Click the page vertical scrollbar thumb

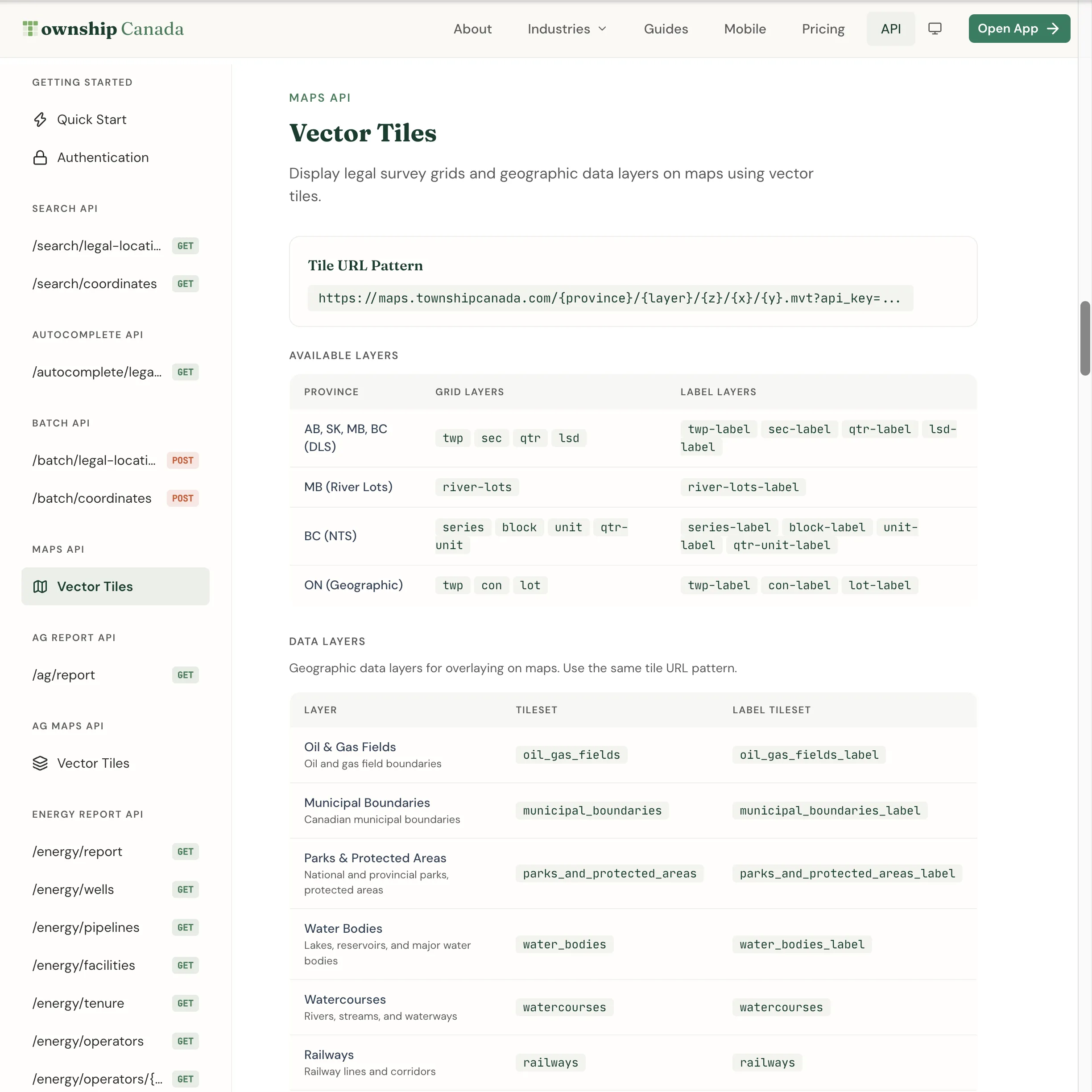pos(1085,338)
